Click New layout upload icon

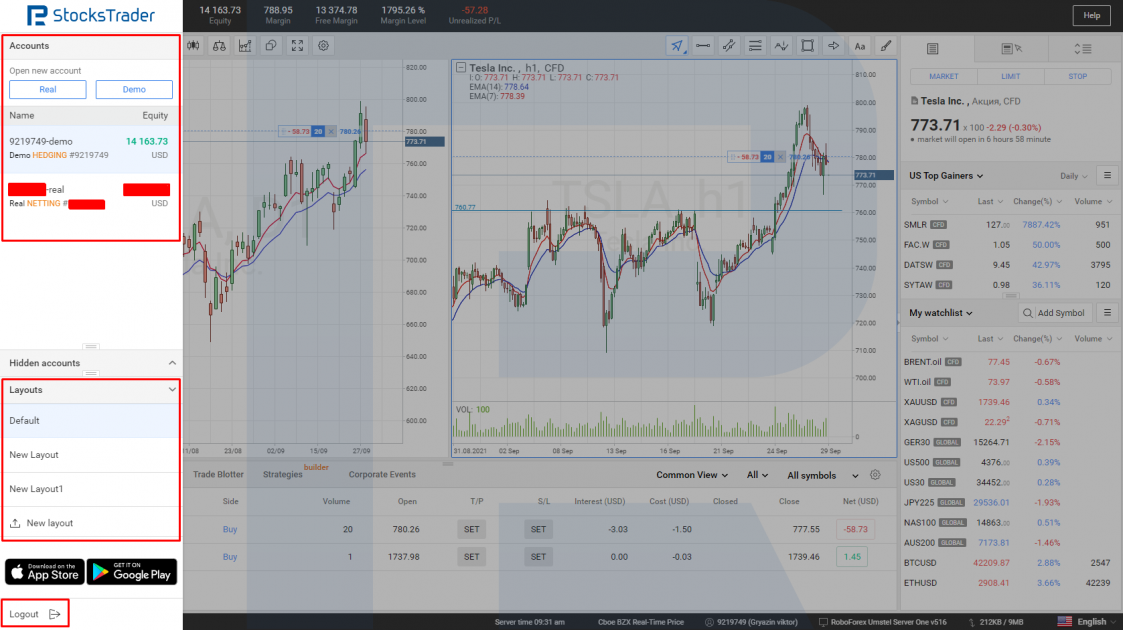point(15,523)
